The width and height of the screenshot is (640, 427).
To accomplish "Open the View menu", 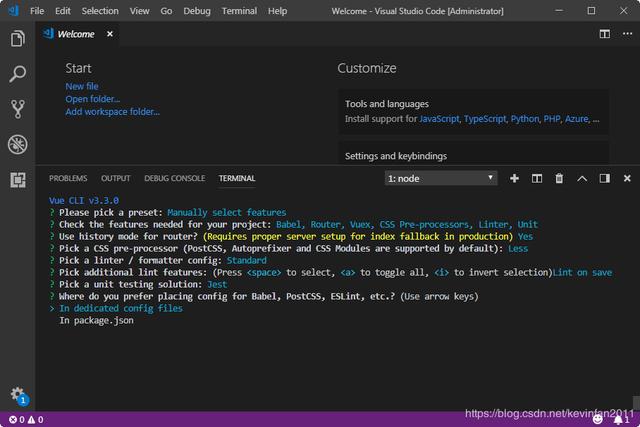I will coord(139,11).
